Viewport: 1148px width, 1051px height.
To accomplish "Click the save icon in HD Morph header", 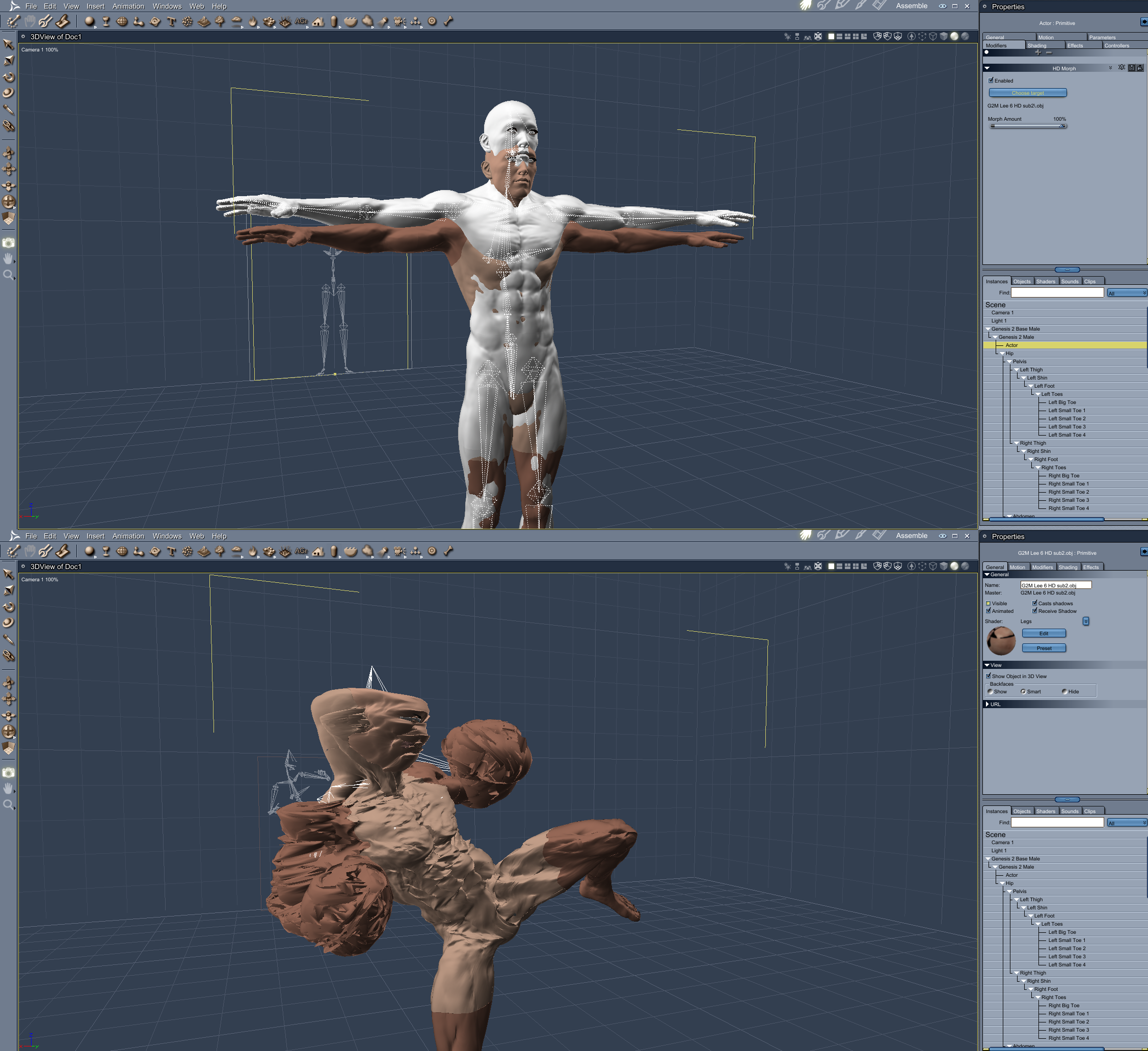I will coord(1132,68).
